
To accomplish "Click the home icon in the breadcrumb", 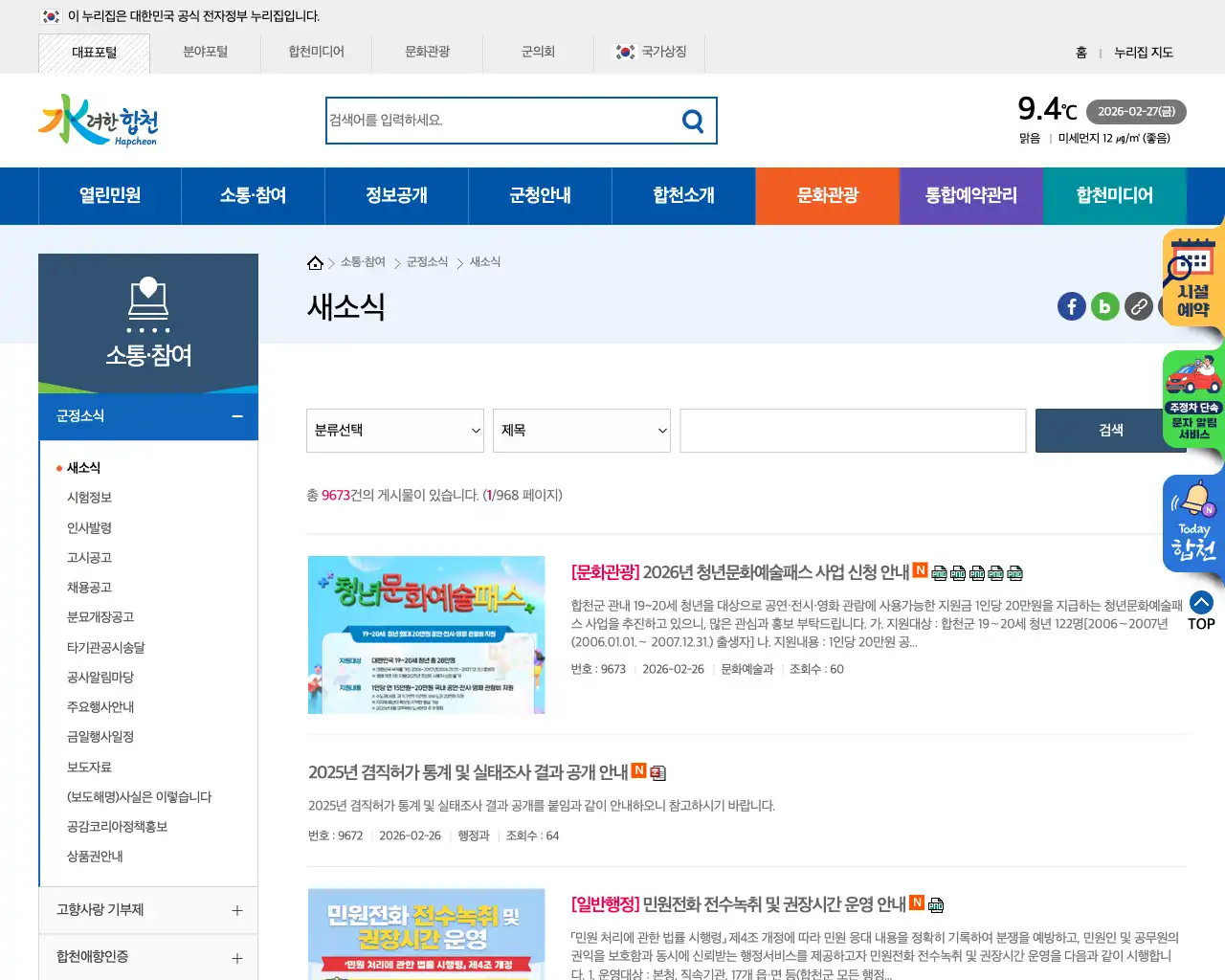I will point(315,261).
